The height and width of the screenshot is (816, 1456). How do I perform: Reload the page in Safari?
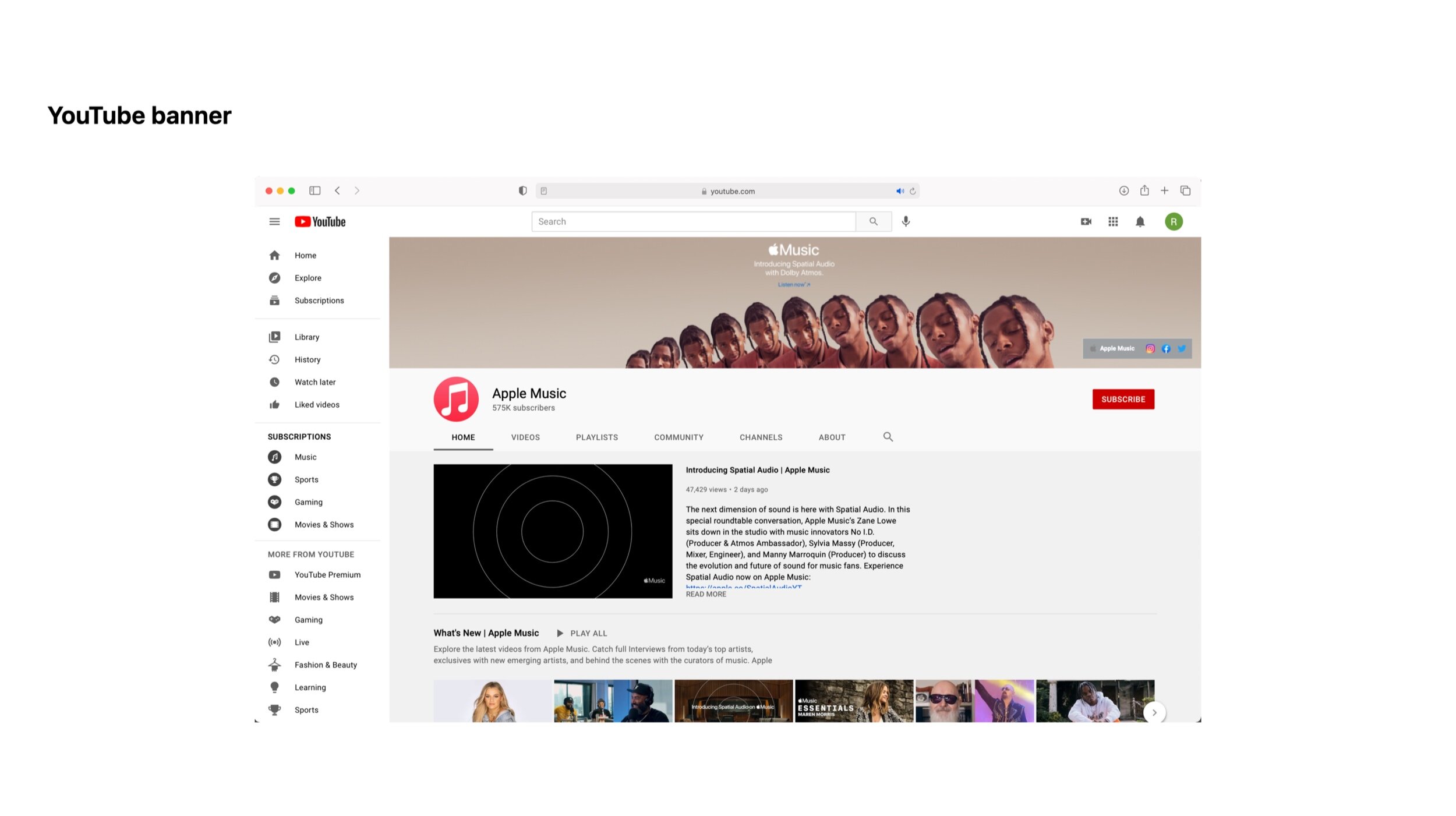tap(913, 191)
